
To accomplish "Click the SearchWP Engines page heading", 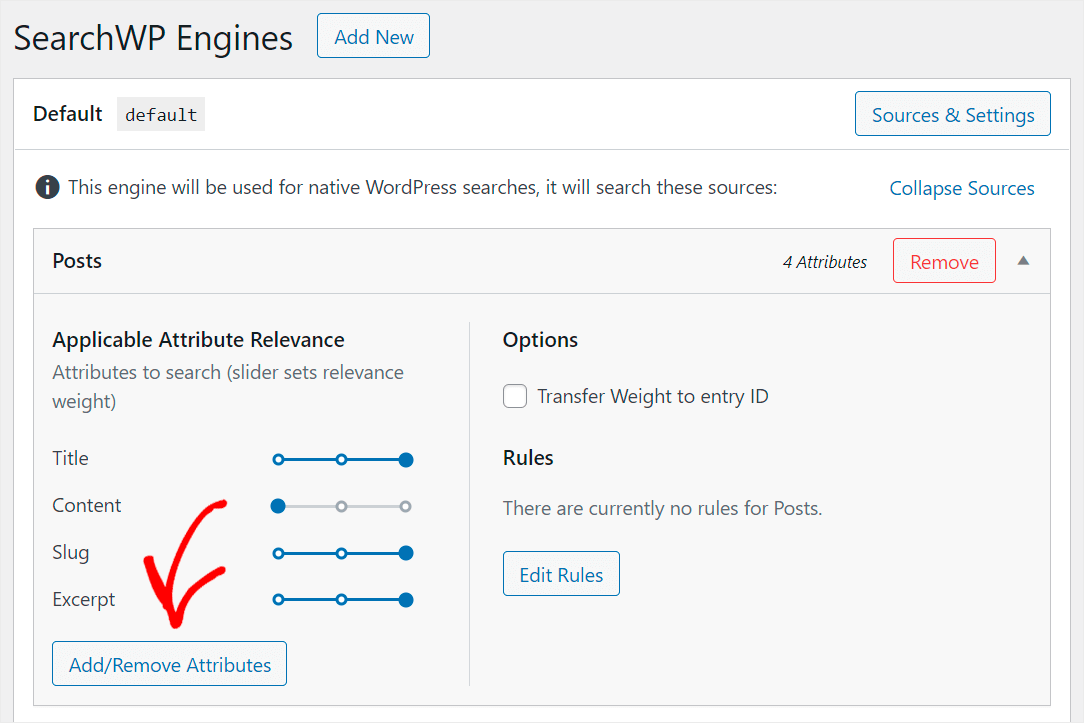I will [x=153, y=38].
